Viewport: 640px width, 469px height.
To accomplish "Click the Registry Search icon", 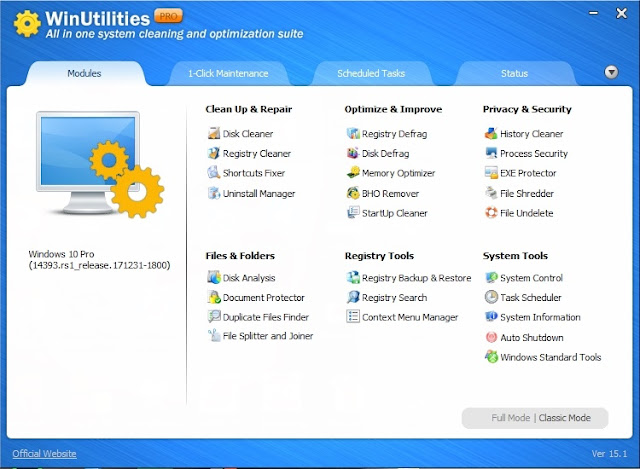I will (353, 297).
